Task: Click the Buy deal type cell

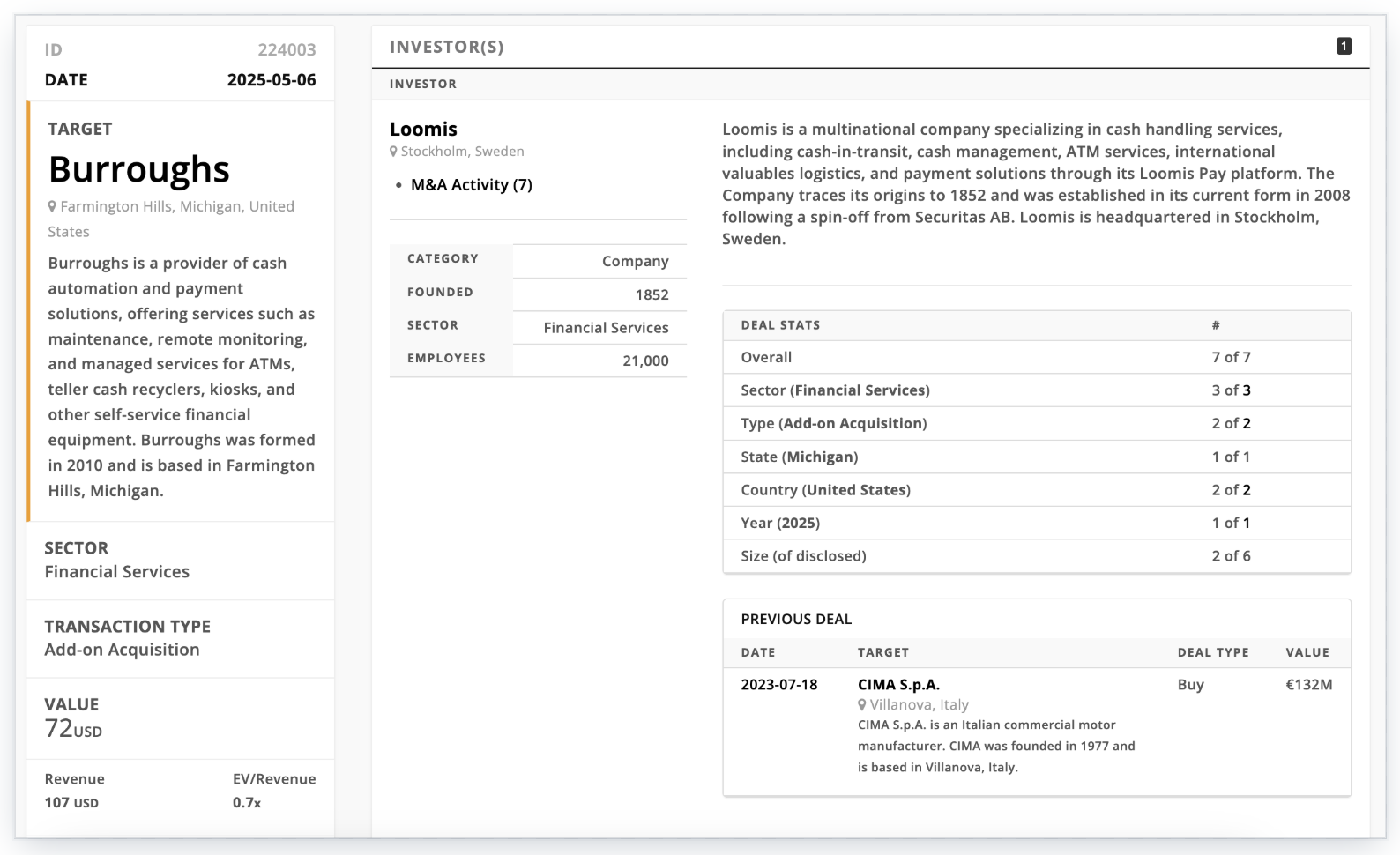Action: pos(1190,684)
